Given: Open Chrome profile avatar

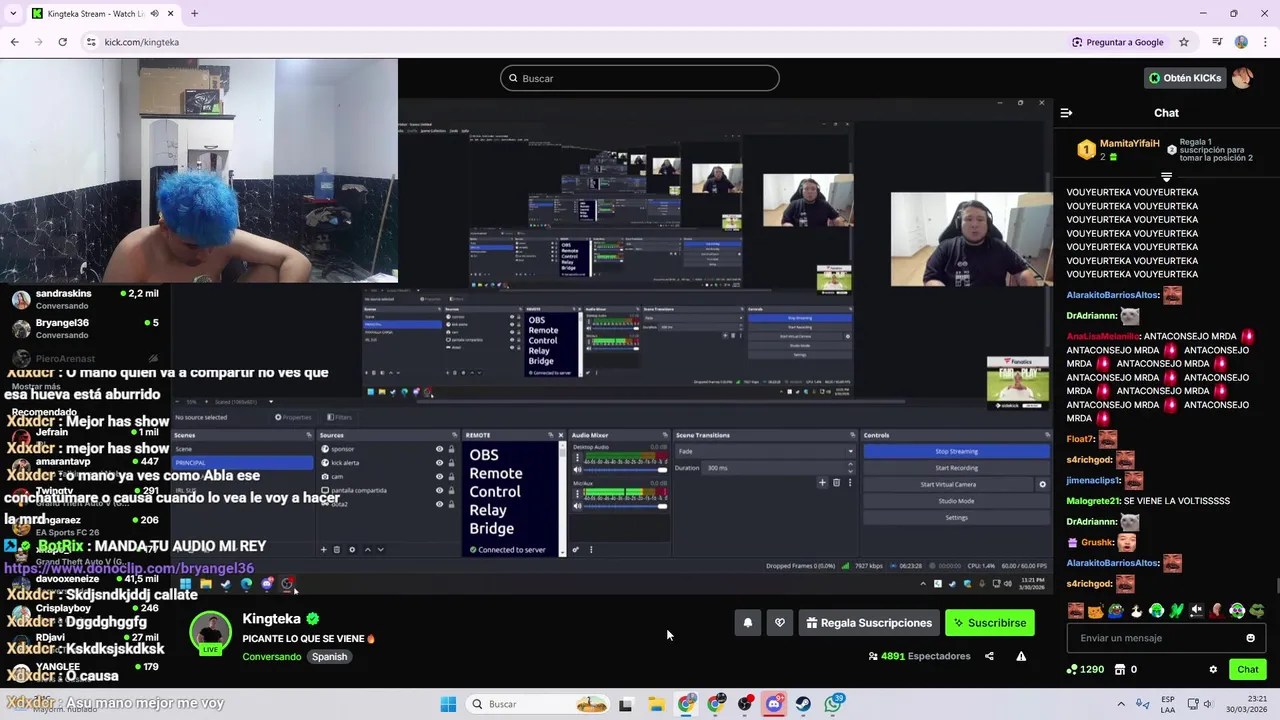Looking at the screenshot, I should tap(1241, 42).
